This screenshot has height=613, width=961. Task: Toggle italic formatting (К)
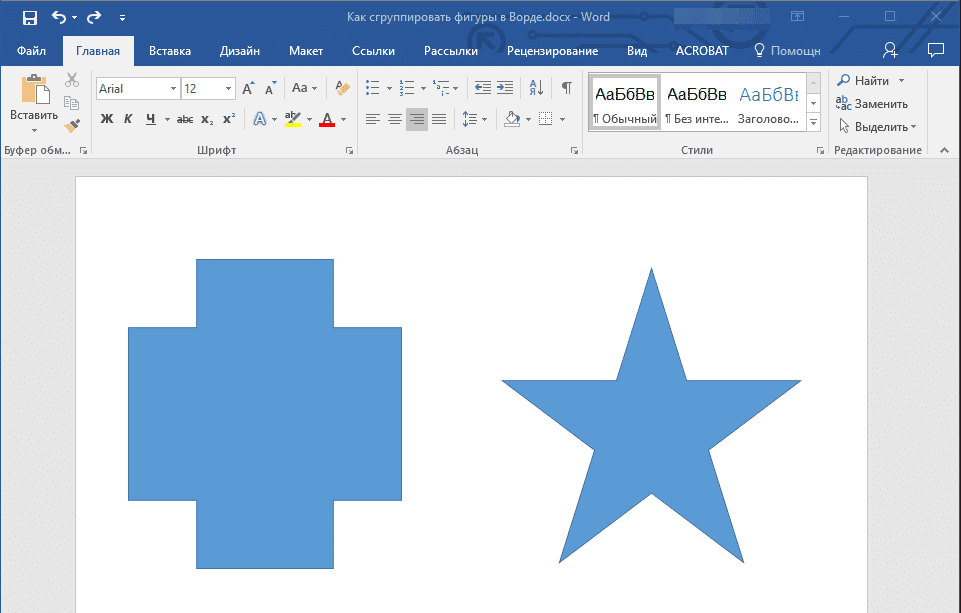[128, 119]
